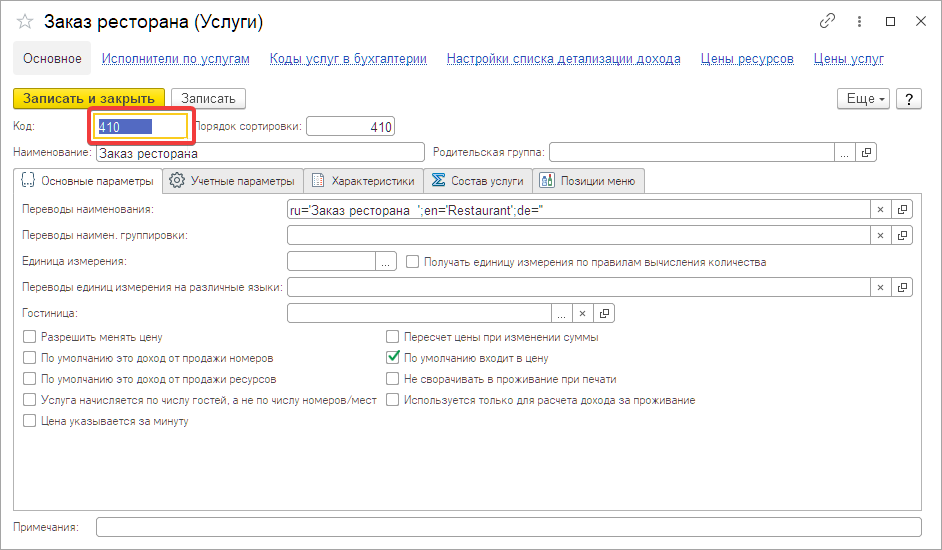Image resolution: width=942 pixels, height=550 pixels.
Task: Copy link using the chain icon
Action: pyautogui.click(x=827, y=22)
